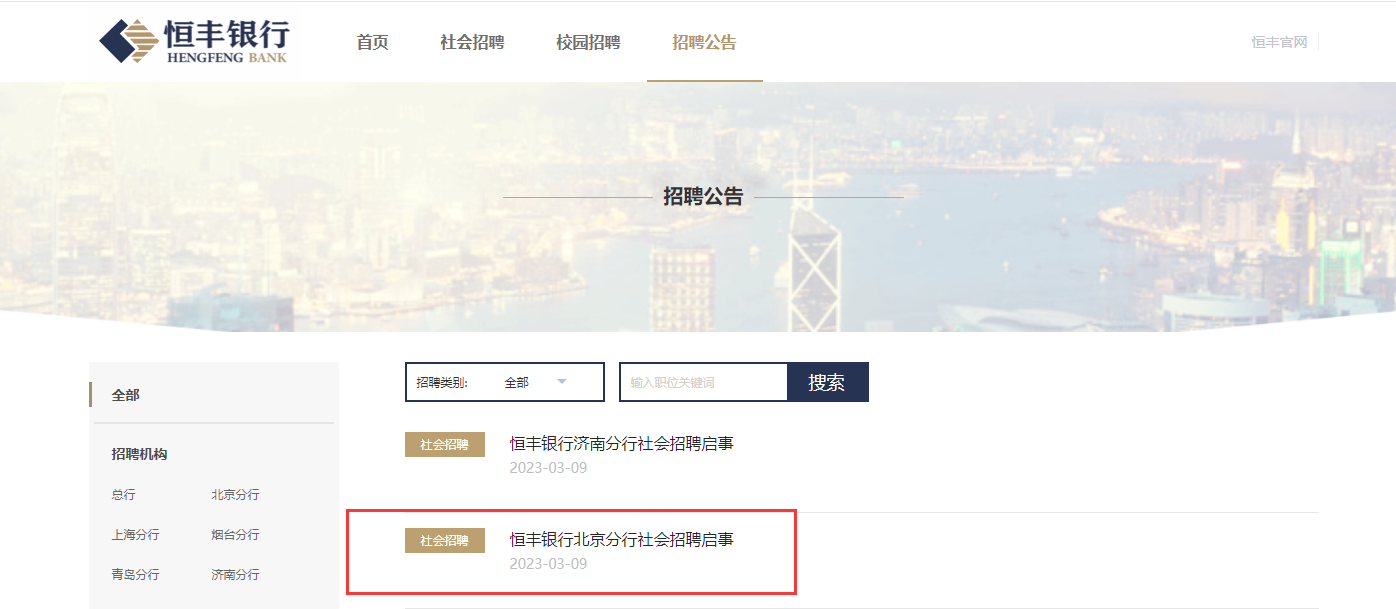This screenshot has width=1396, height=609.
Task: Filter by 总行 institution
Action: [x=123, y=495]
